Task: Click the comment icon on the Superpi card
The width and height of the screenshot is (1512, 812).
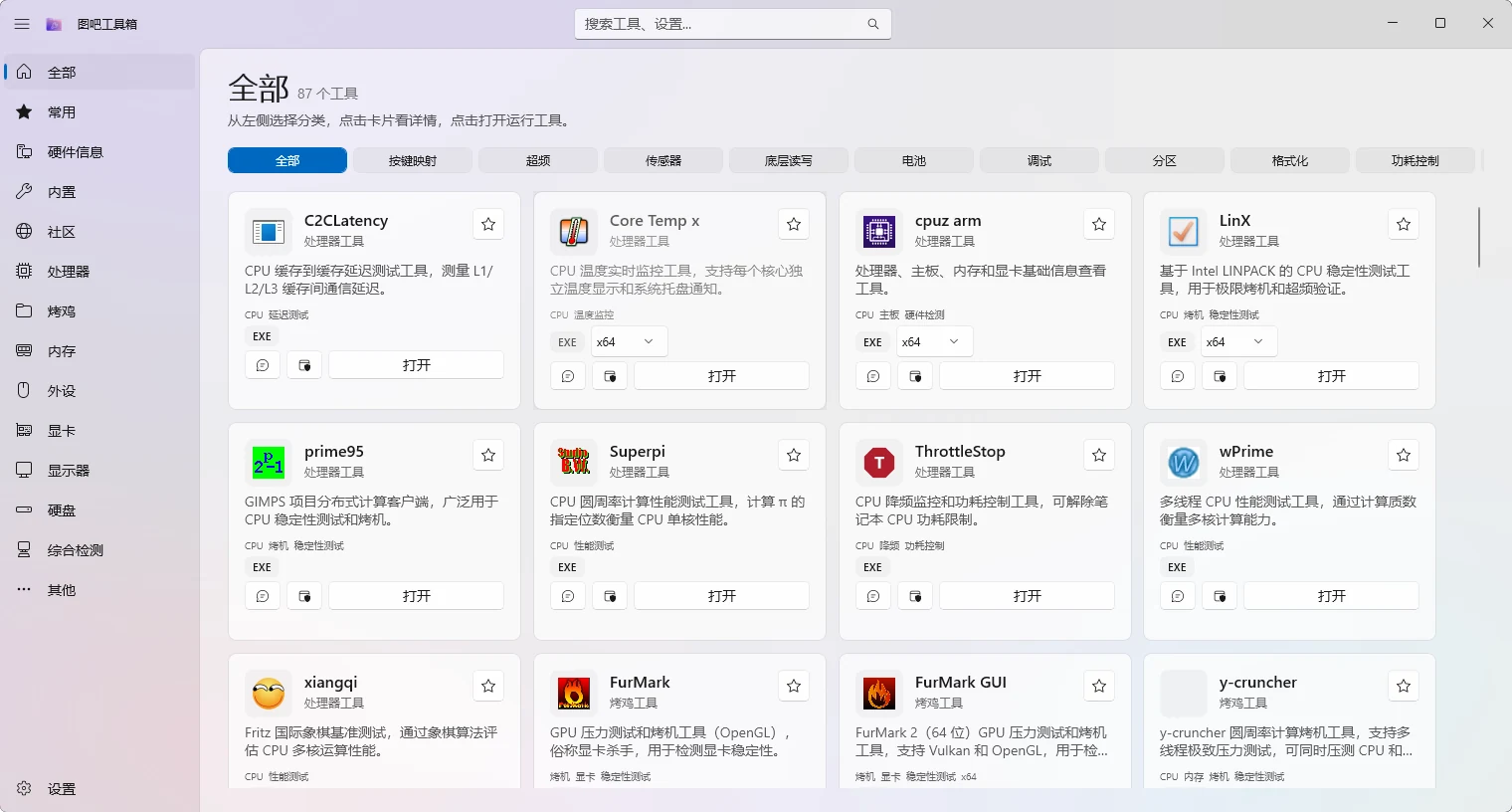Action: [568, 596]
